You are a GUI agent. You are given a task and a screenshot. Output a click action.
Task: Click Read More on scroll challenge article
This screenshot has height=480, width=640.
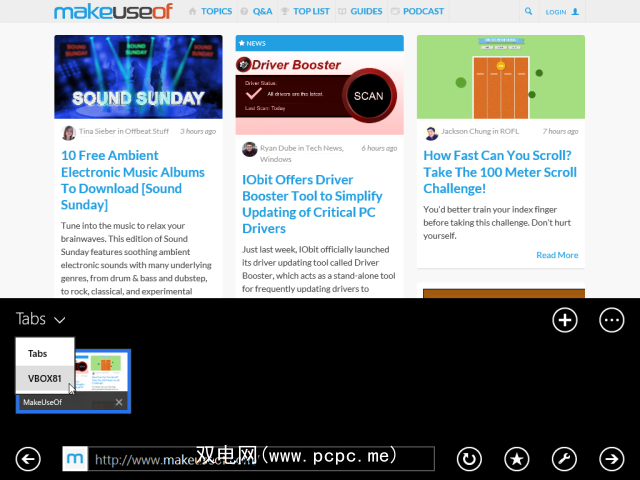coord(557,255)
